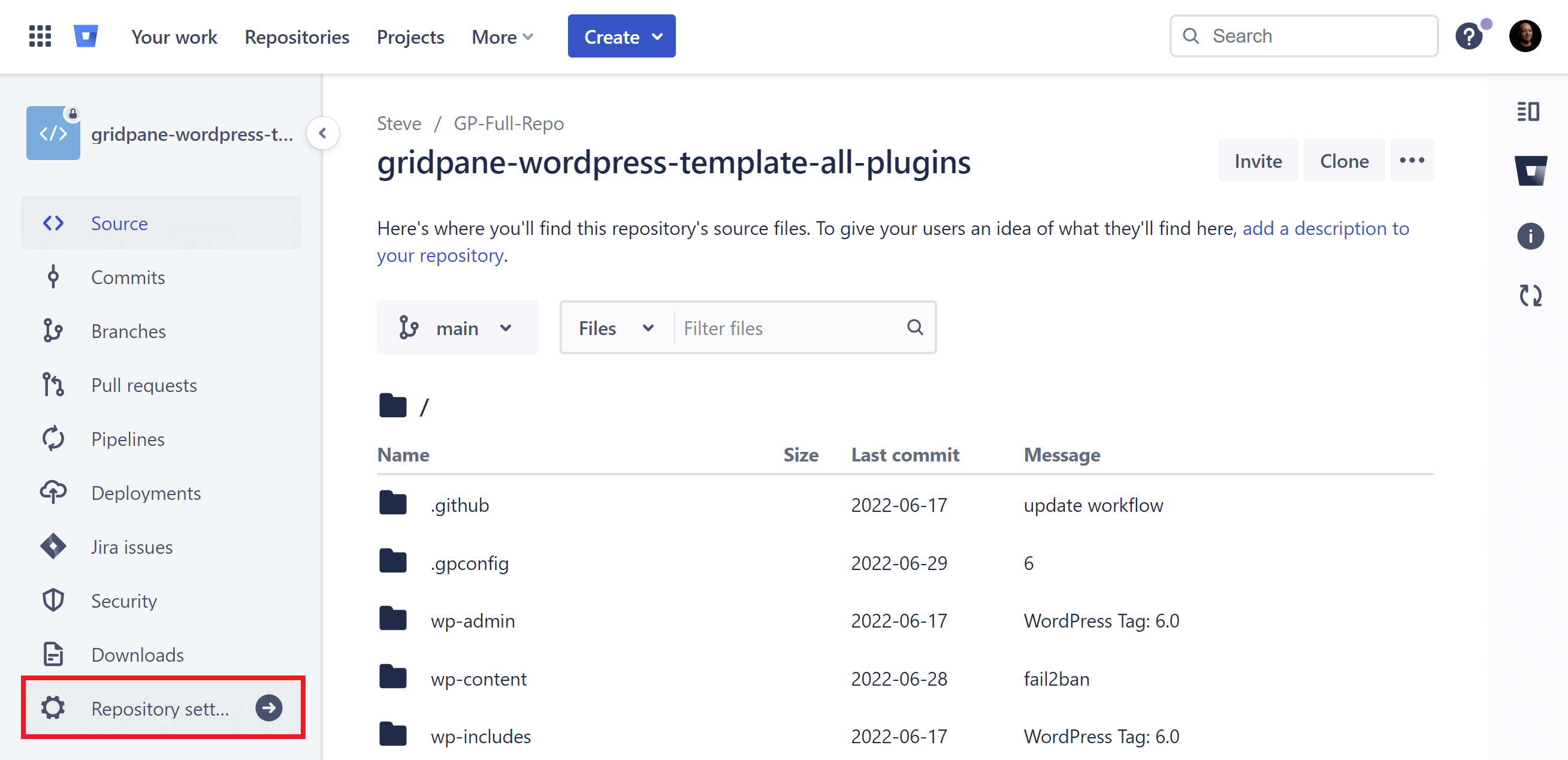Click the Source code brackets icon
The height and width of the screenshot is (760, 1568).
pos(53,223)
